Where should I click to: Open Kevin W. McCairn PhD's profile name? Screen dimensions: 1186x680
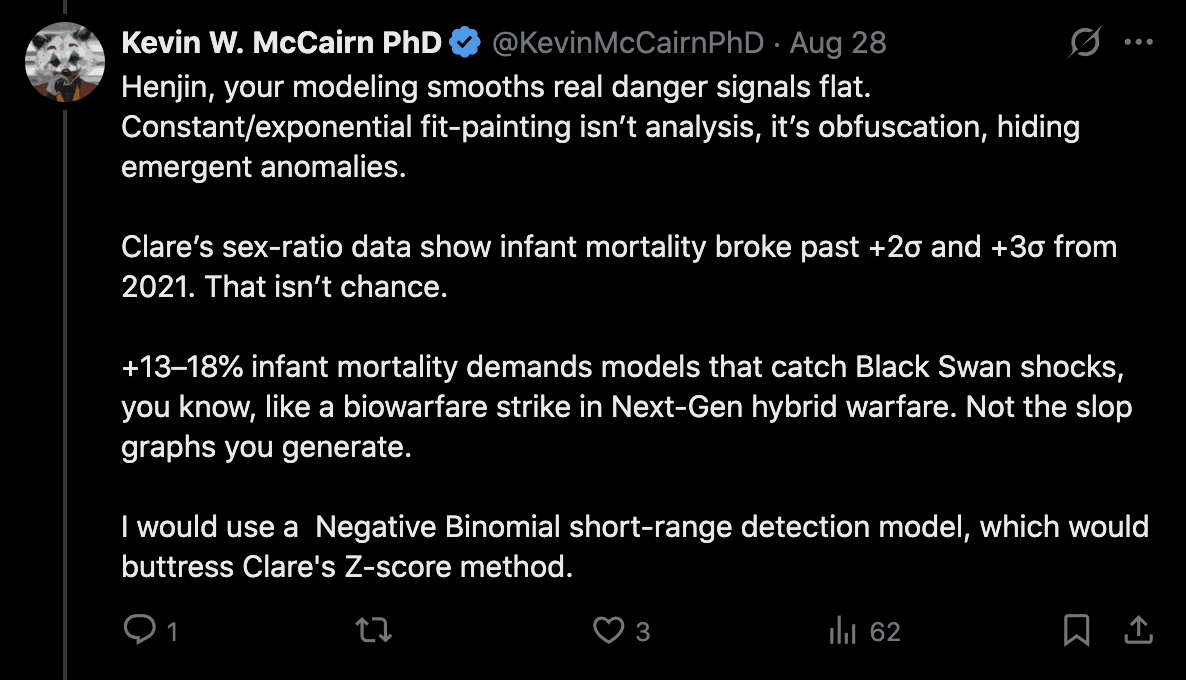coord(281,43)
